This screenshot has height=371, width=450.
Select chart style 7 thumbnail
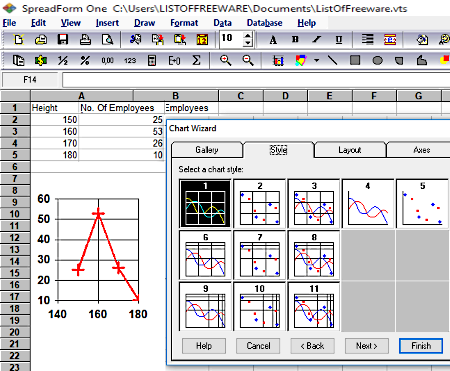click(x=260, y=255)
